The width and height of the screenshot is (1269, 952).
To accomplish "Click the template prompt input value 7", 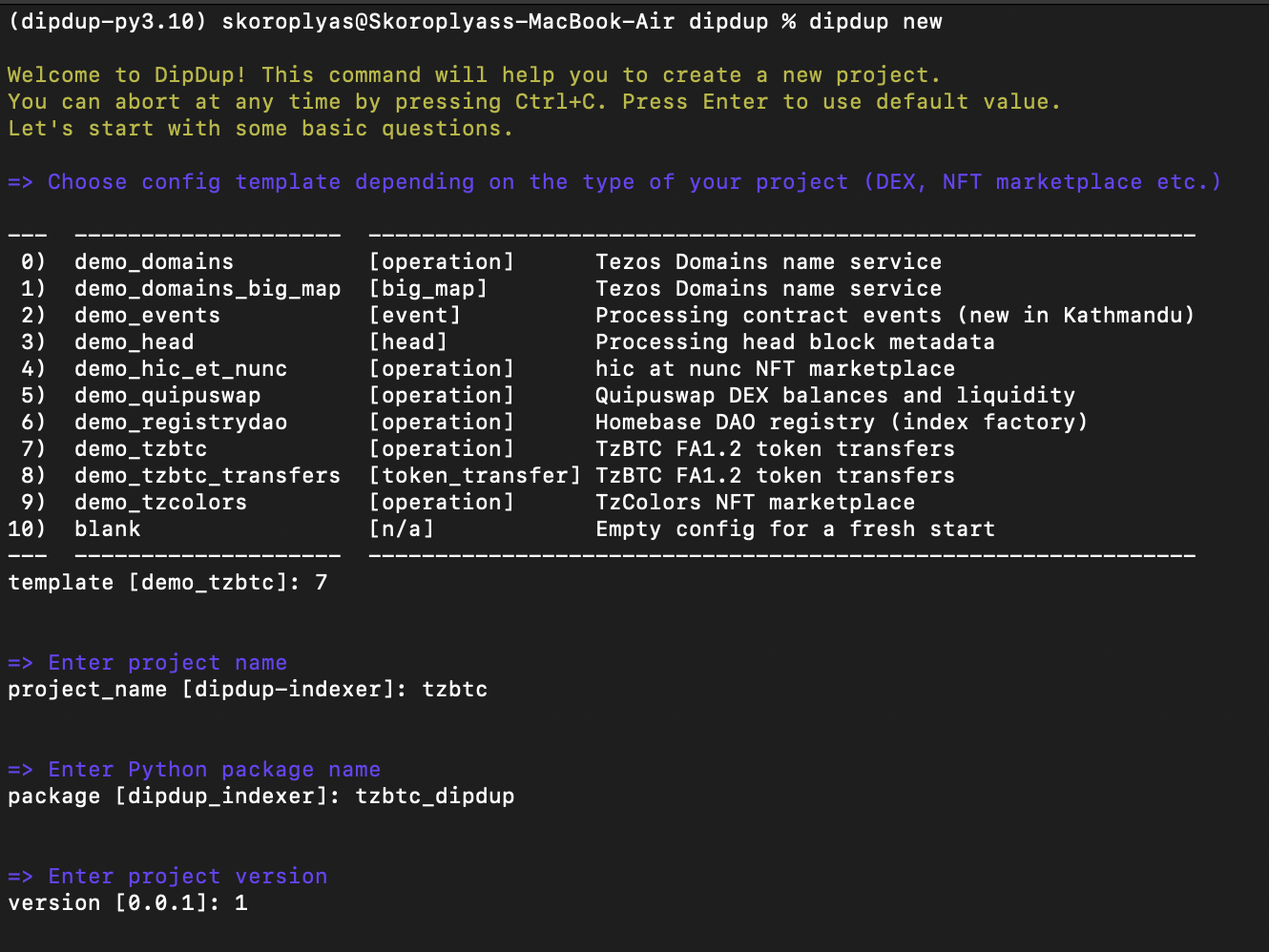I will [322, 583].
